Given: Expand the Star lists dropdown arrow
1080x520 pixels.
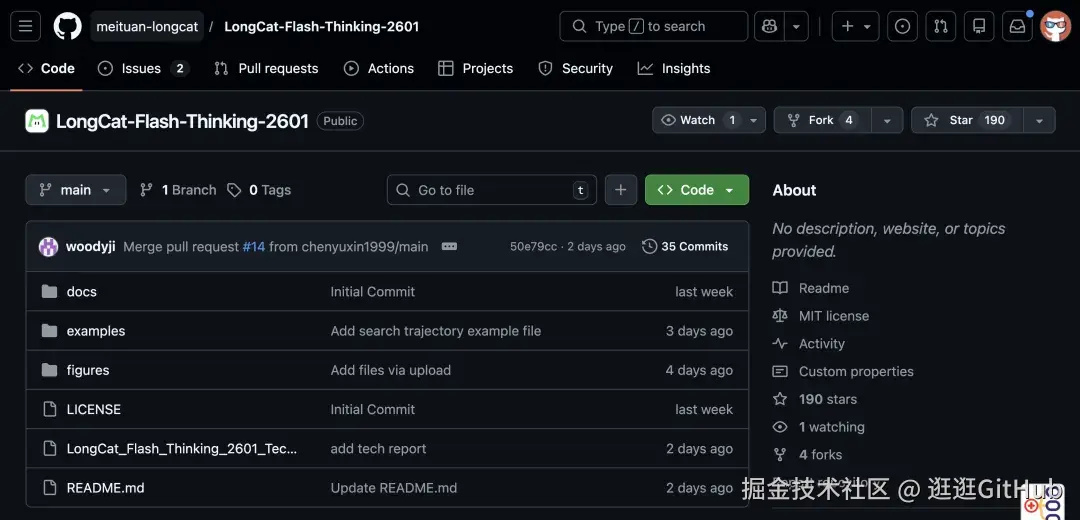Looking at the screenshot, I should (x=1039, y=120).
